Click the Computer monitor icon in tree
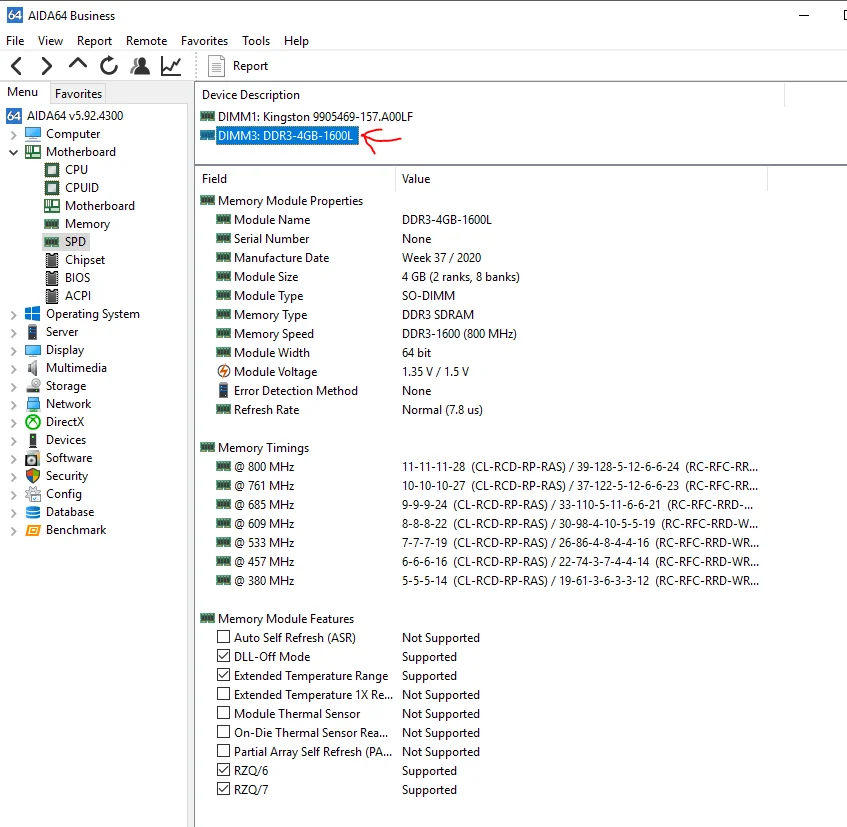Screen dimensions: 847x827 [x=33, y=133]
